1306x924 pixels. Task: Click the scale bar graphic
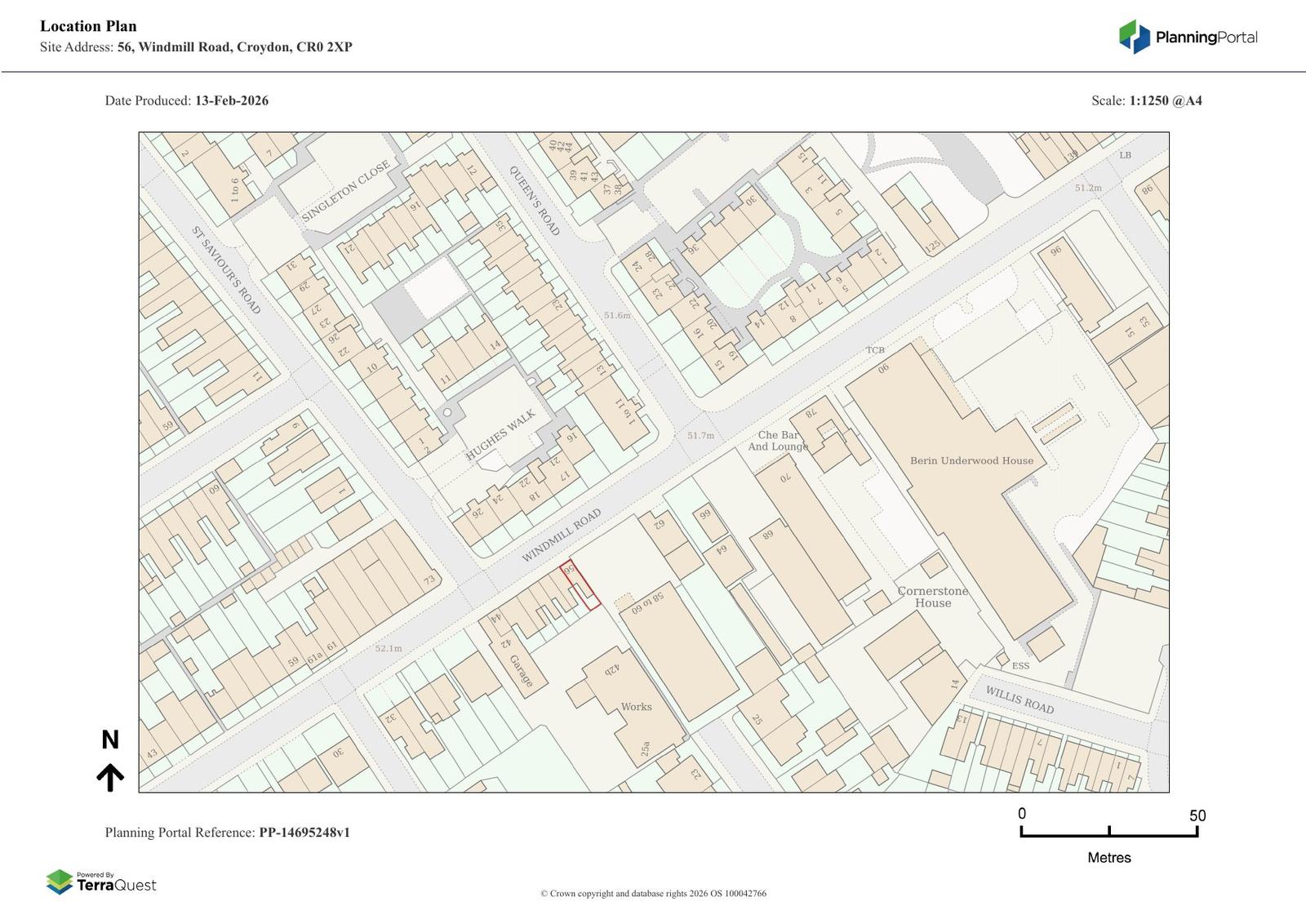coord(1108,832)
